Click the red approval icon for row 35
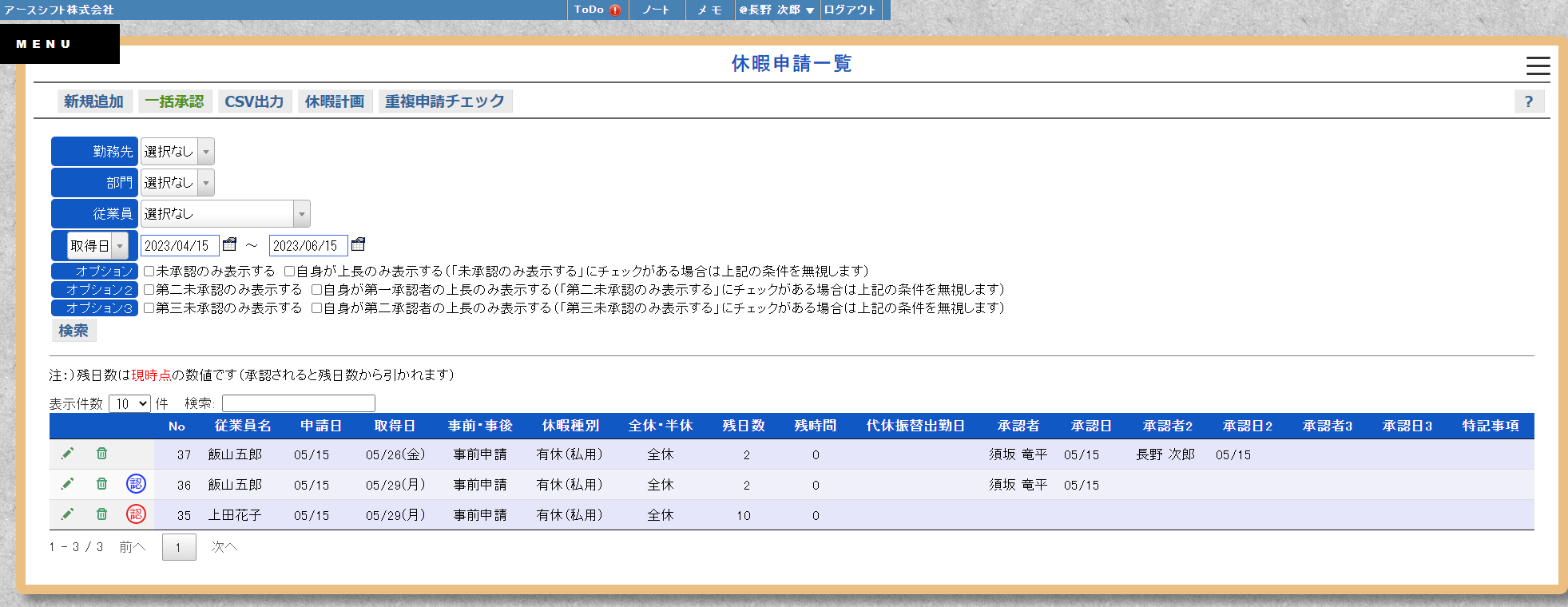 click(136, 514)
